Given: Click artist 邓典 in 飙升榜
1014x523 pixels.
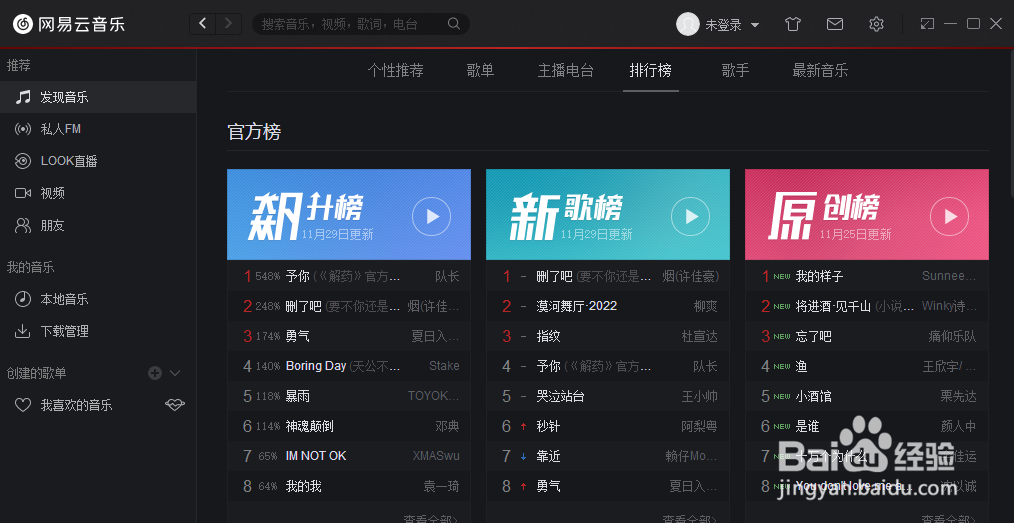Looking at the screenshot, I should pos(448,426).
